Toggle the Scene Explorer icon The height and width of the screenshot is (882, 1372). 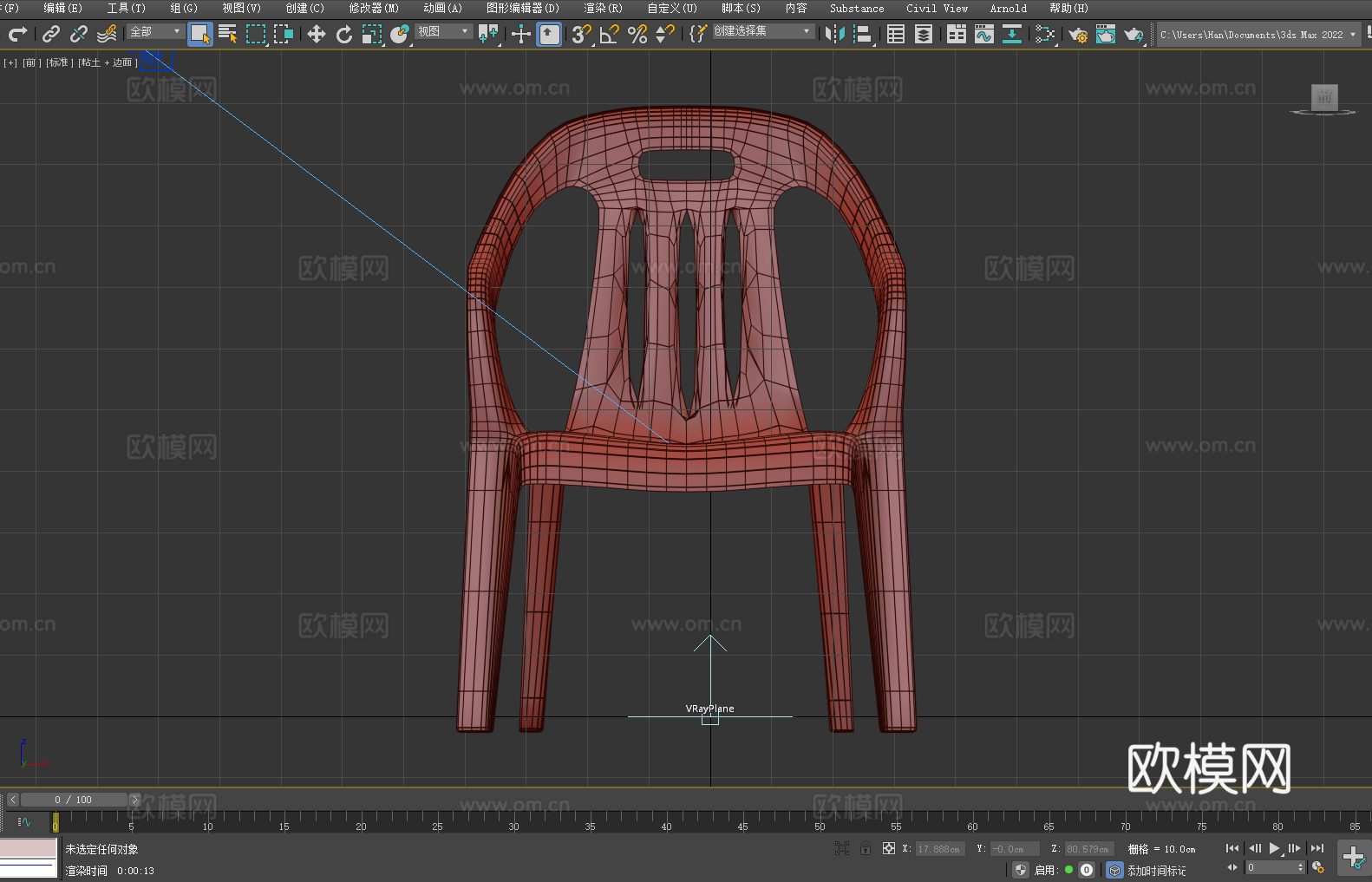coord(896,34)
